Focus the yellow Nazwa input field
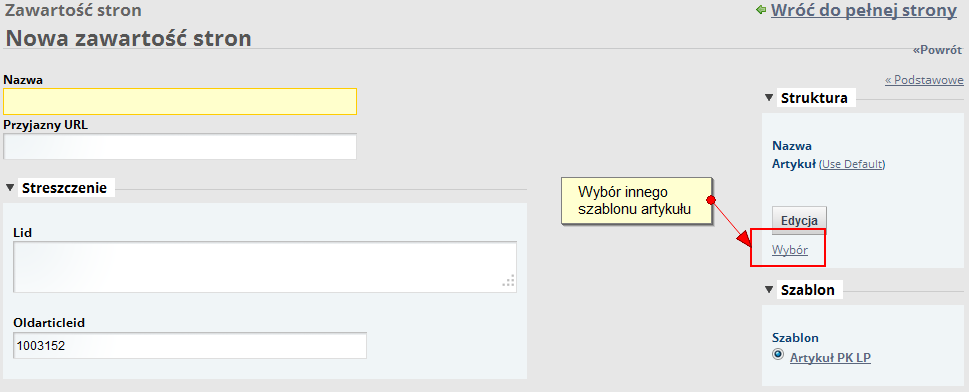969x392 pixels. [x=180, y=101]
